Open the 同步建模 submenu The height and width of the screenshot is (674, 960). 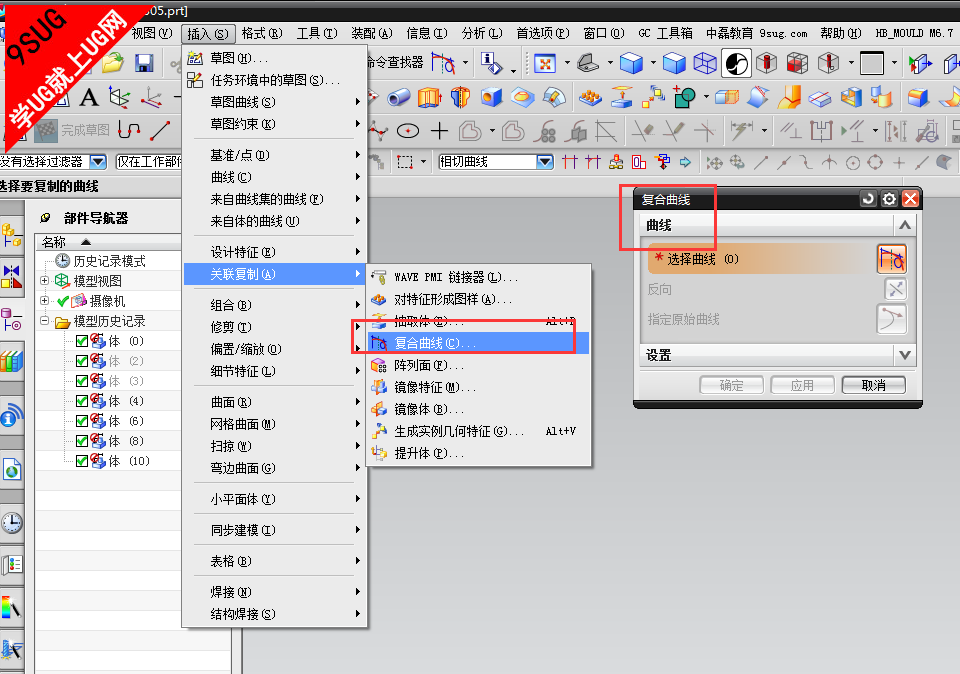275,530
